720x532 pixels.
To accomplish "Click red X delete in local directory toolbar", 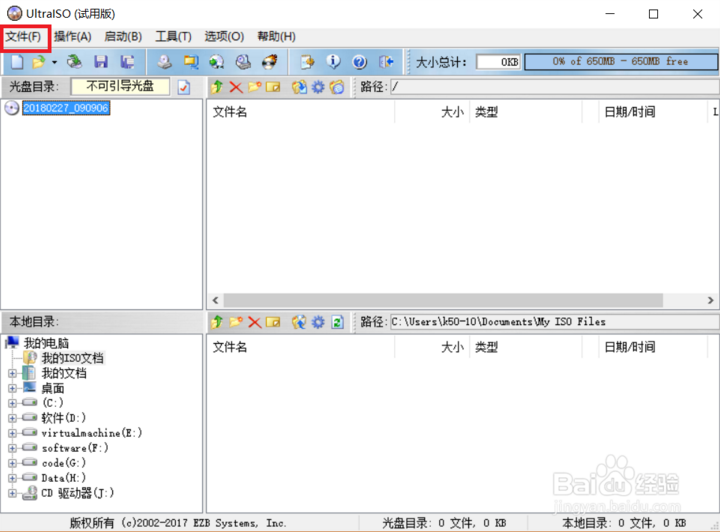I will click(254, 322).
